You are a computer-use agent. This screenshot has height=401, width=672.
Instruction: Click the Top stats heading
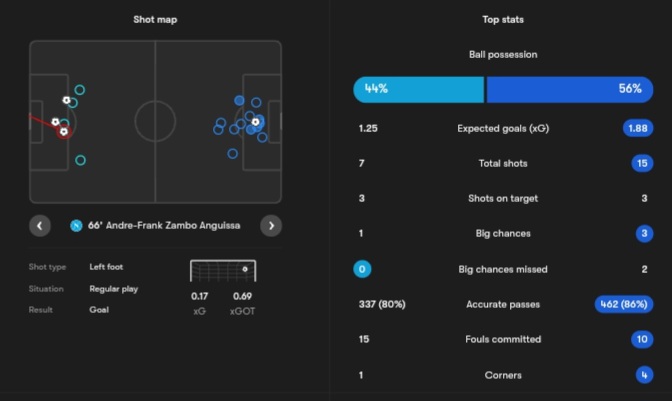(x=503, y=19)
